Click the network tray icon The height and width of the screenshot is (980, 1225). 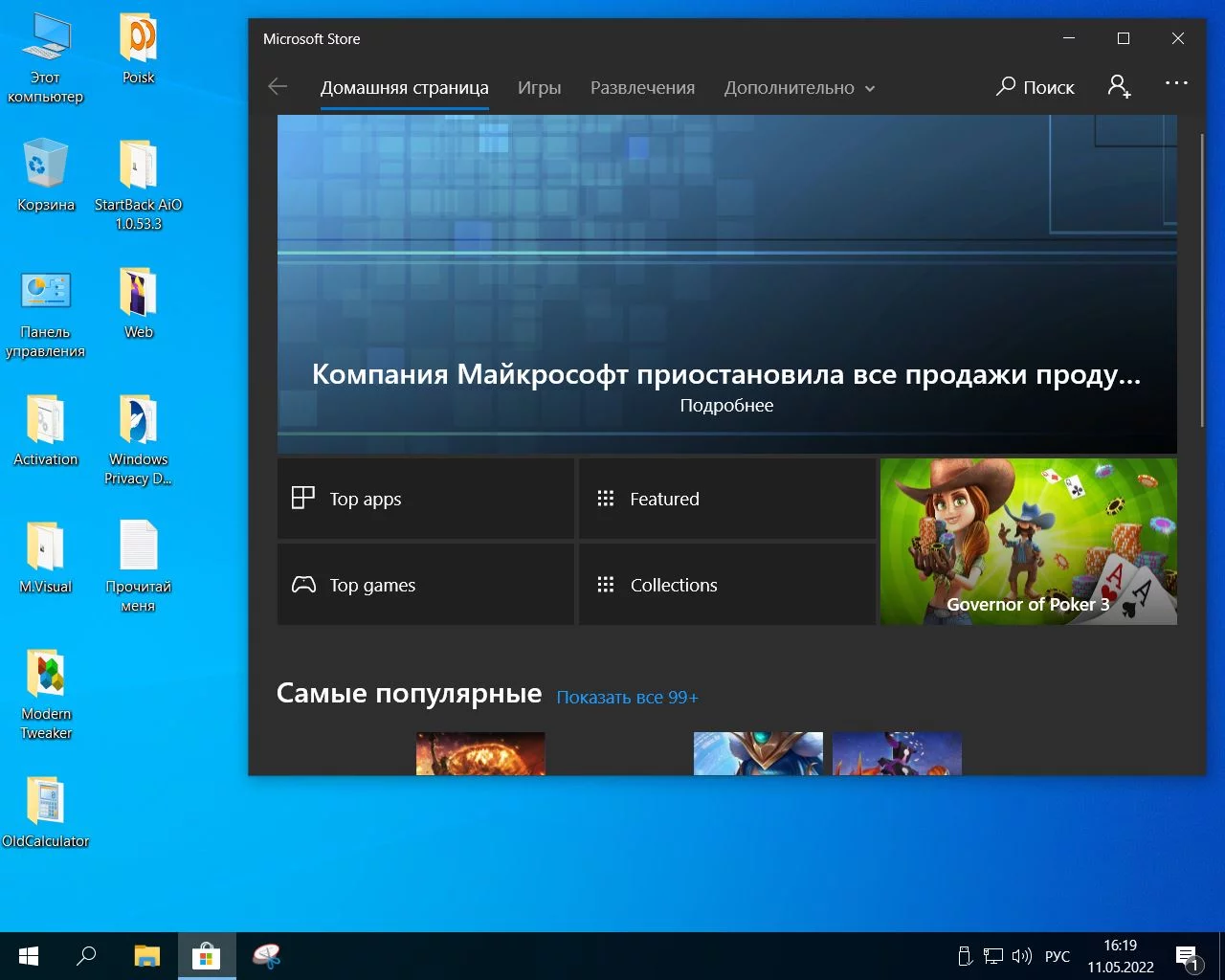[x=993, y=956]
